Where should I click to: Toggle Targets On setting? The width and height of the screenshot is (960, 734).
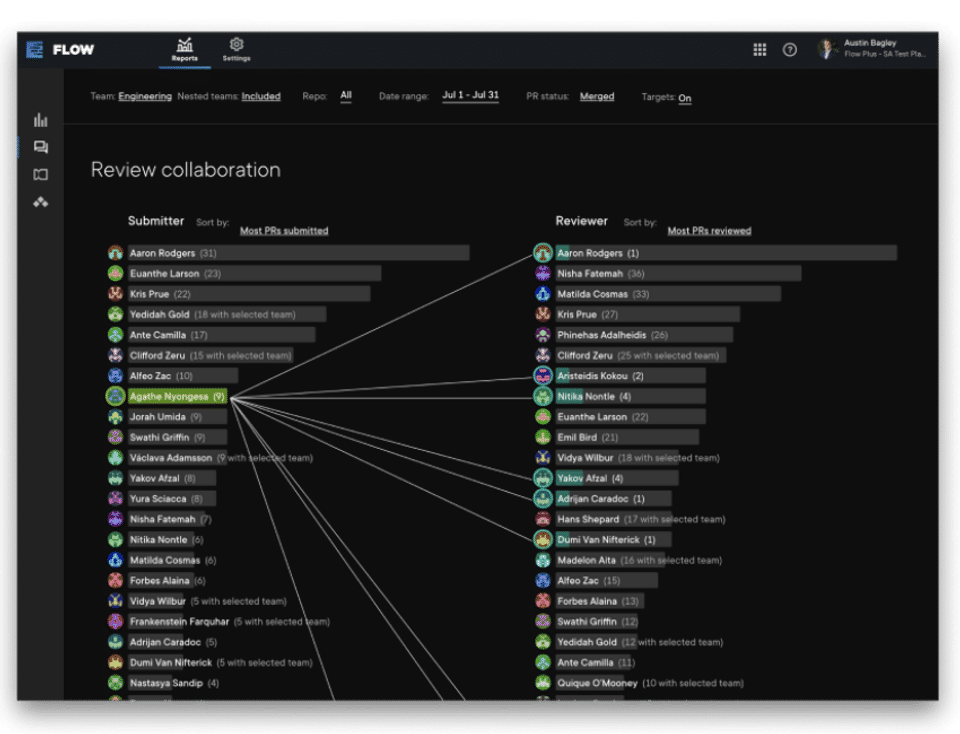[x=684, y=98]
